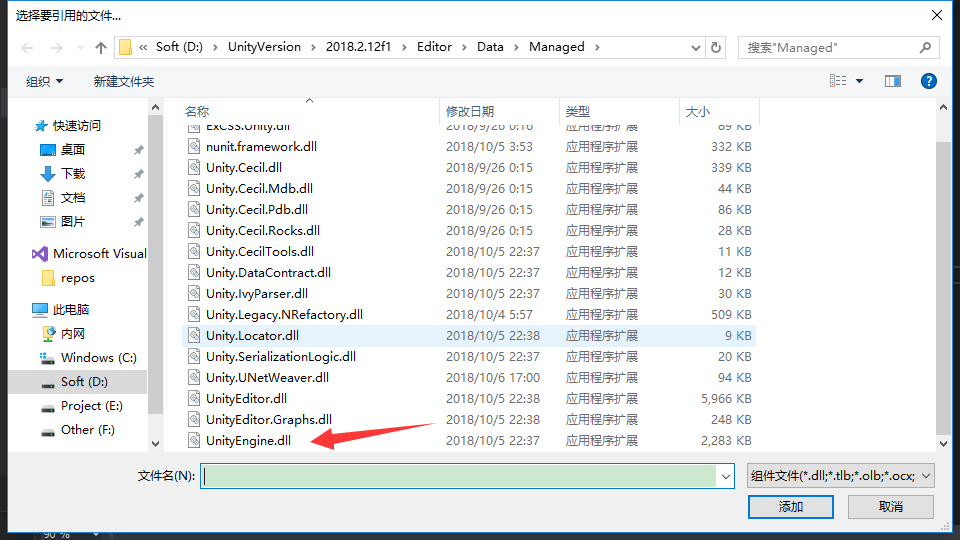960x540 pixels.
Task: Expand the 文件名 history dropdown
Action: [x=726, y=476]
